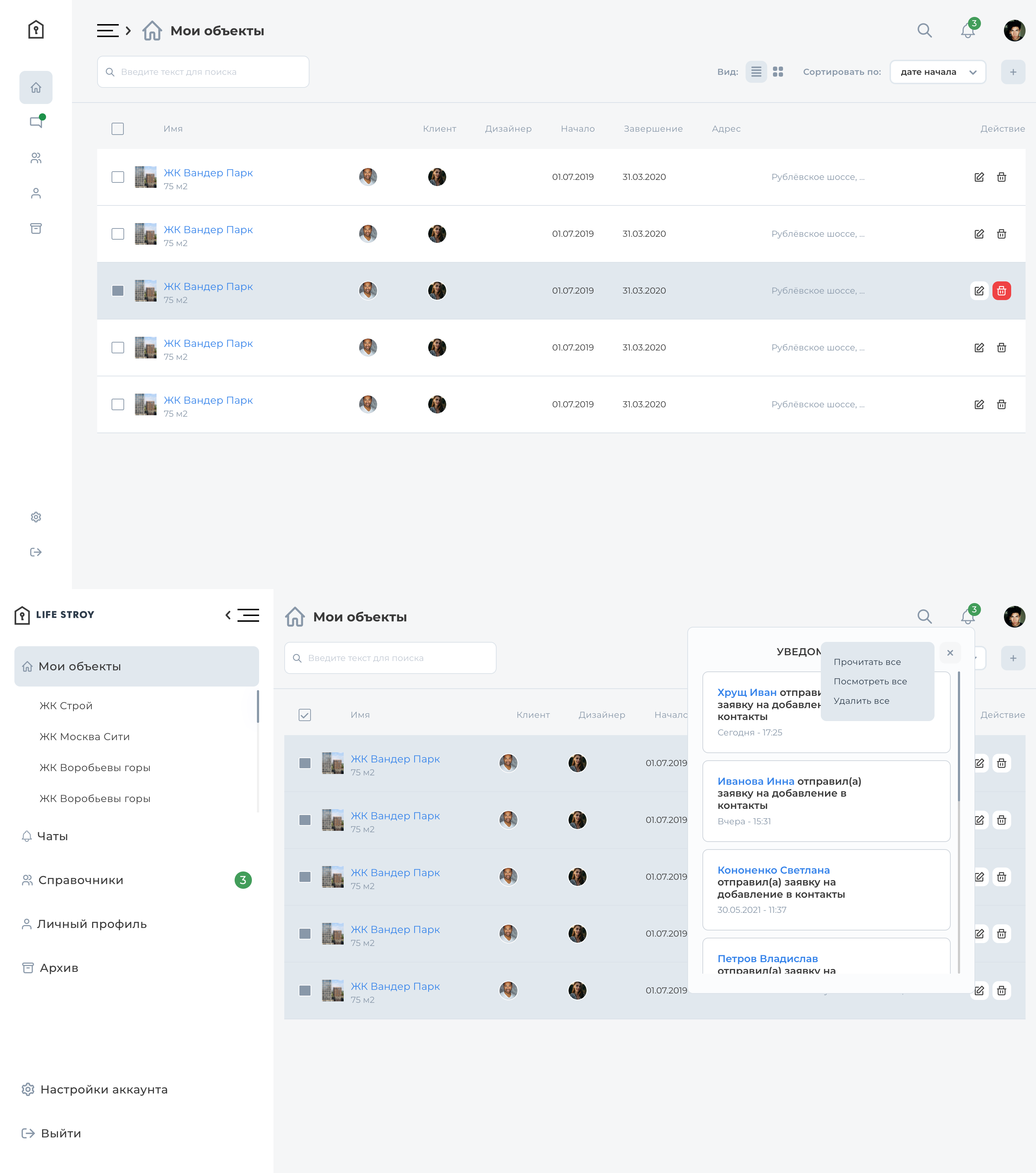
Task: Click the top search text field
Action: click(203, 72)
